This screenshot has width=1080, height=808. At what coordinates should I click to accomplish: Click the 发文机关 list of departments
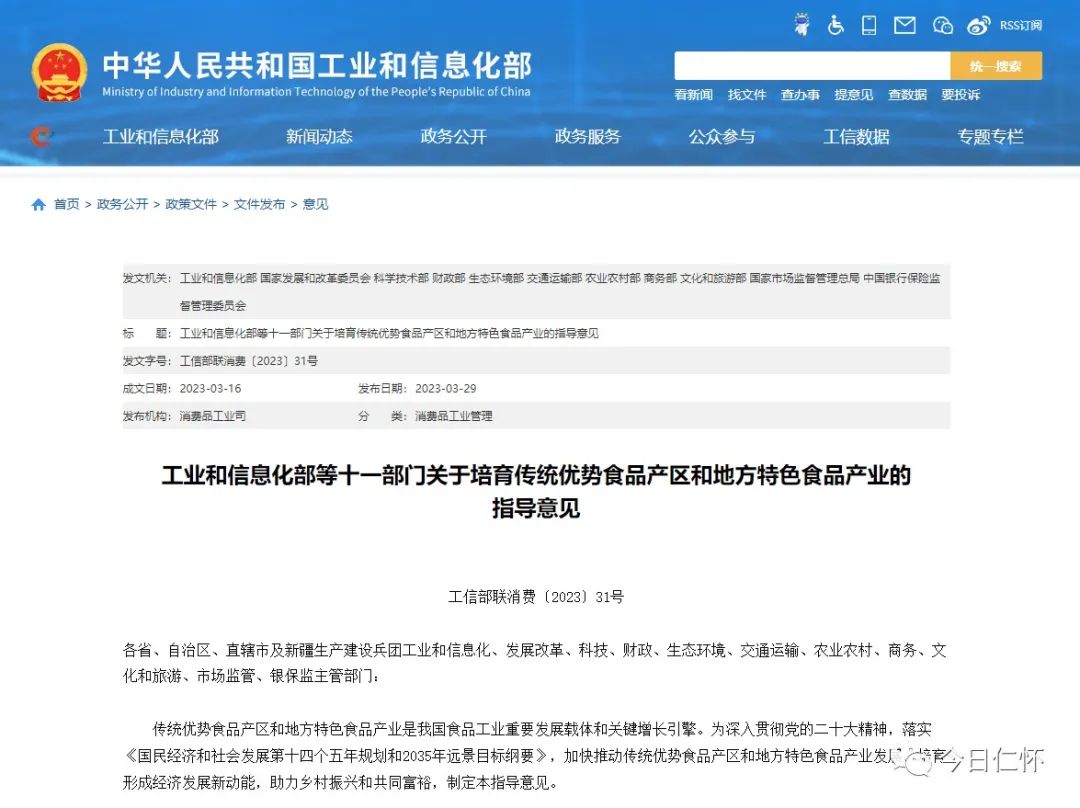560,291
